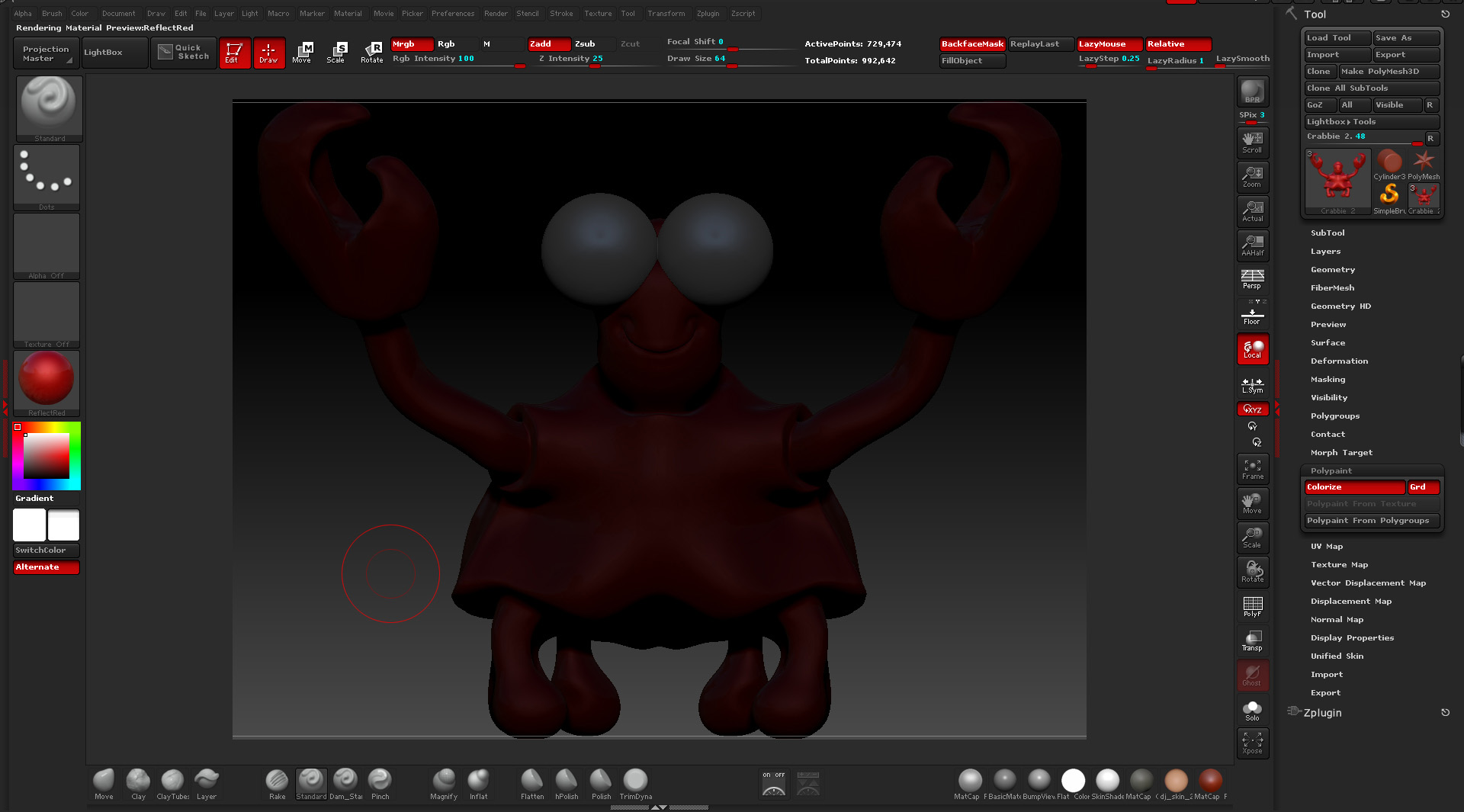Screen dimensions: 1464x812
Task: Click the BPR render button
Action: point(1252,92)
